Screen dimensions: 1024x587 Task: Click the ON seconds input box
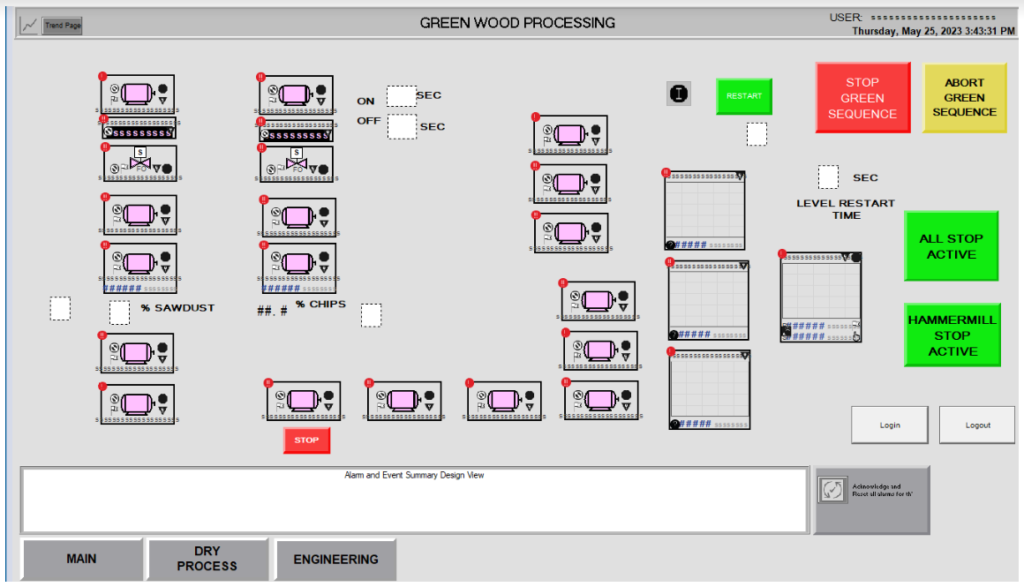pos(401,96)
